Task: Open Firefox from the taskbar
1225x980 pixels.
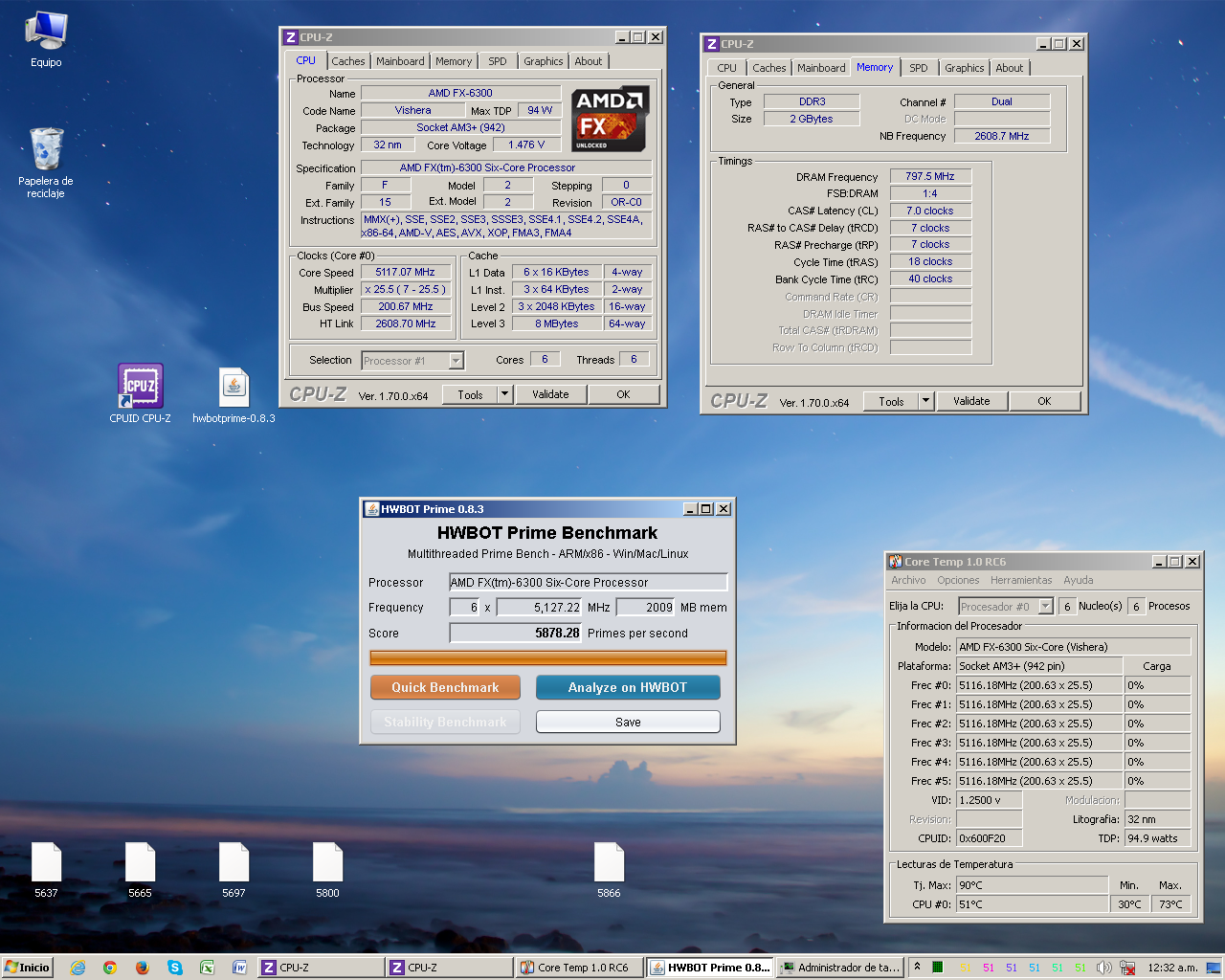Action: [143, 968]
